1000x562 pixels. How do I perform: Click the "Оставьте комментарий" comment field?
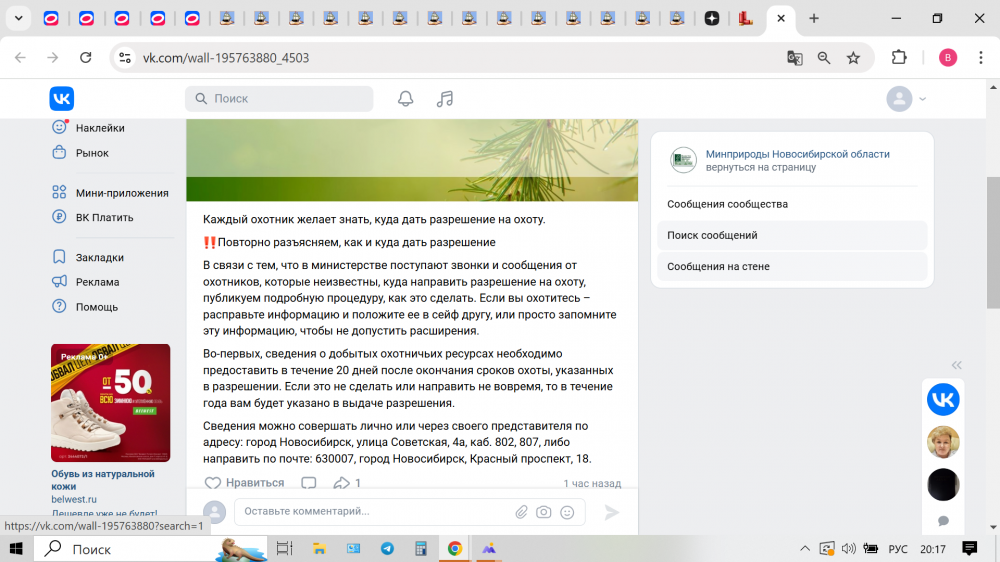click(375, 512)
